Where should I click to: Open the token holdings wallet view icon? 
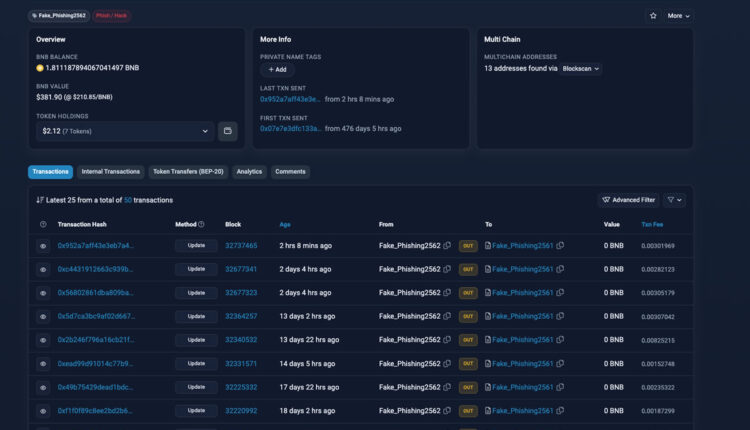coord(228,131)
